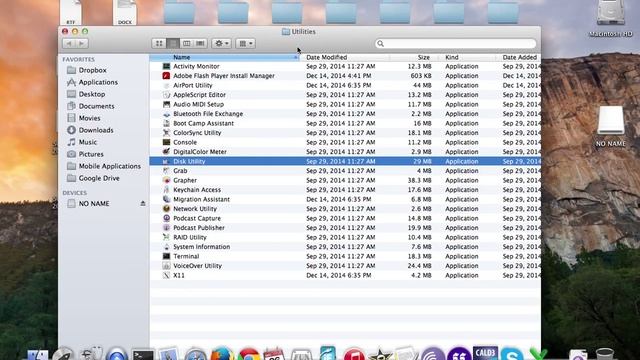Select the VoiceOver Utility icon
The width and height of the screenshot is (640, 360).
tap(166, 266)
